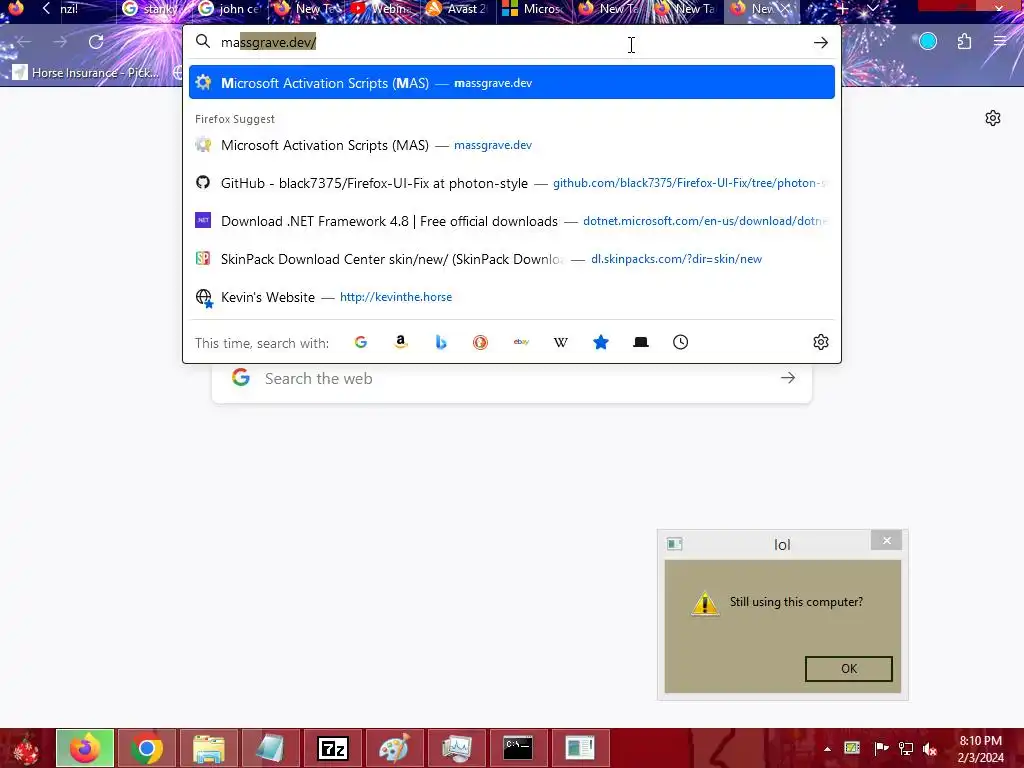Click the arrow in the Search the web box

pyautogui.click(x=788, y=378)
